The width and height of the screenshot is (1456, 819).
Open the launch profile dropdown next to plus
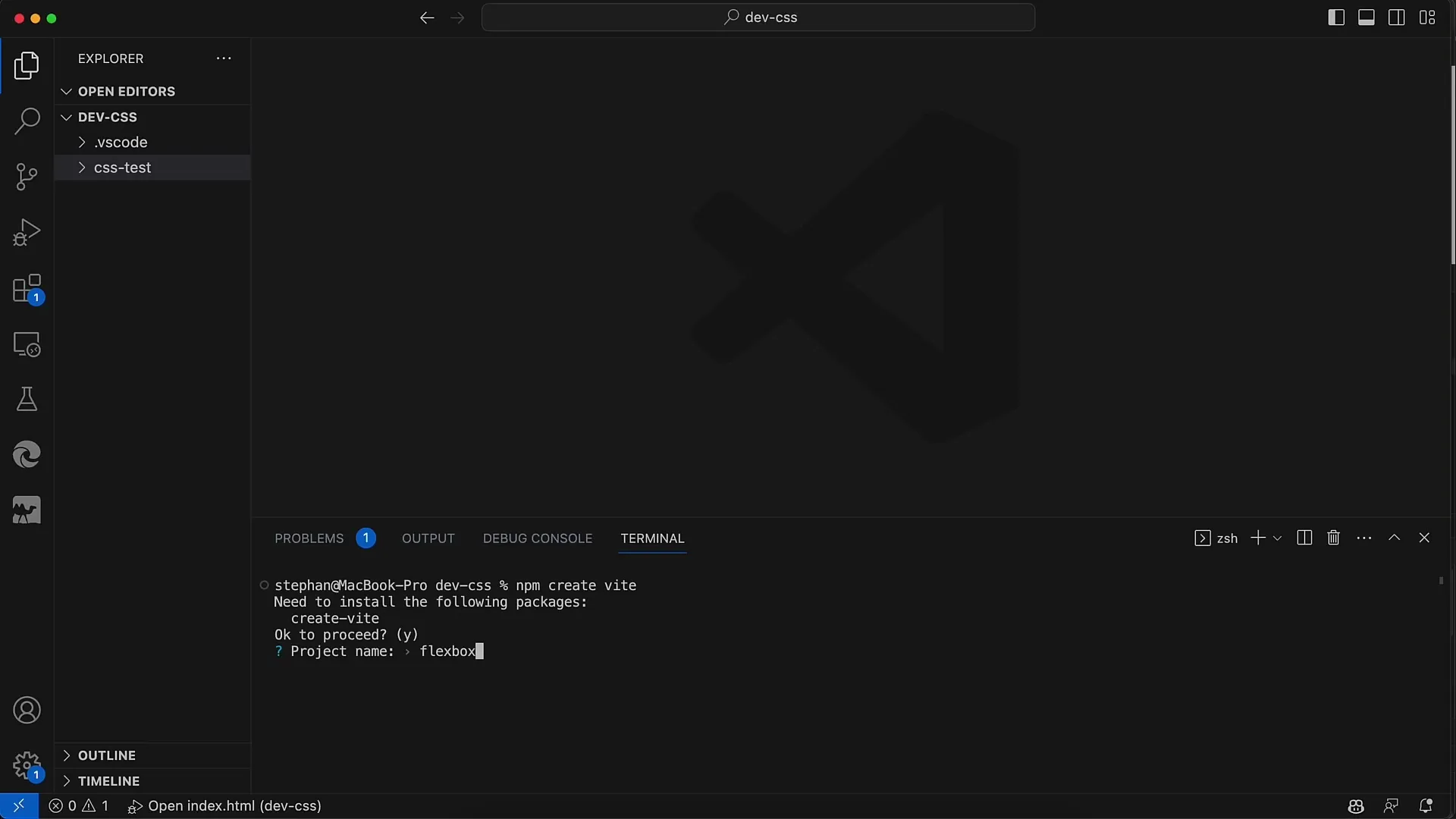pos(1278,538)
